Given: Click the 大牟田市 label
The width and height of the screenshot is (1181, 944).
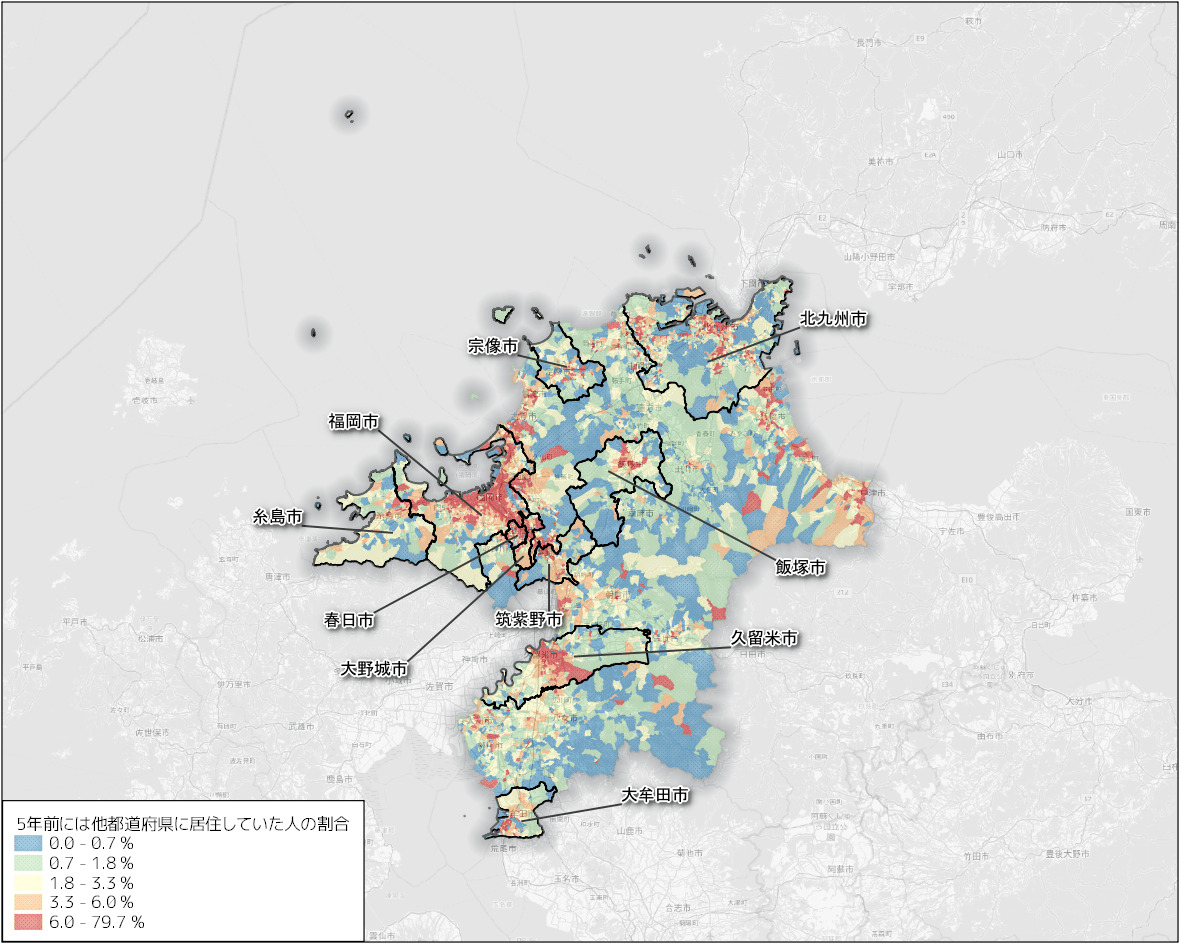Looking at the screenshot, I should pos(655,796).
